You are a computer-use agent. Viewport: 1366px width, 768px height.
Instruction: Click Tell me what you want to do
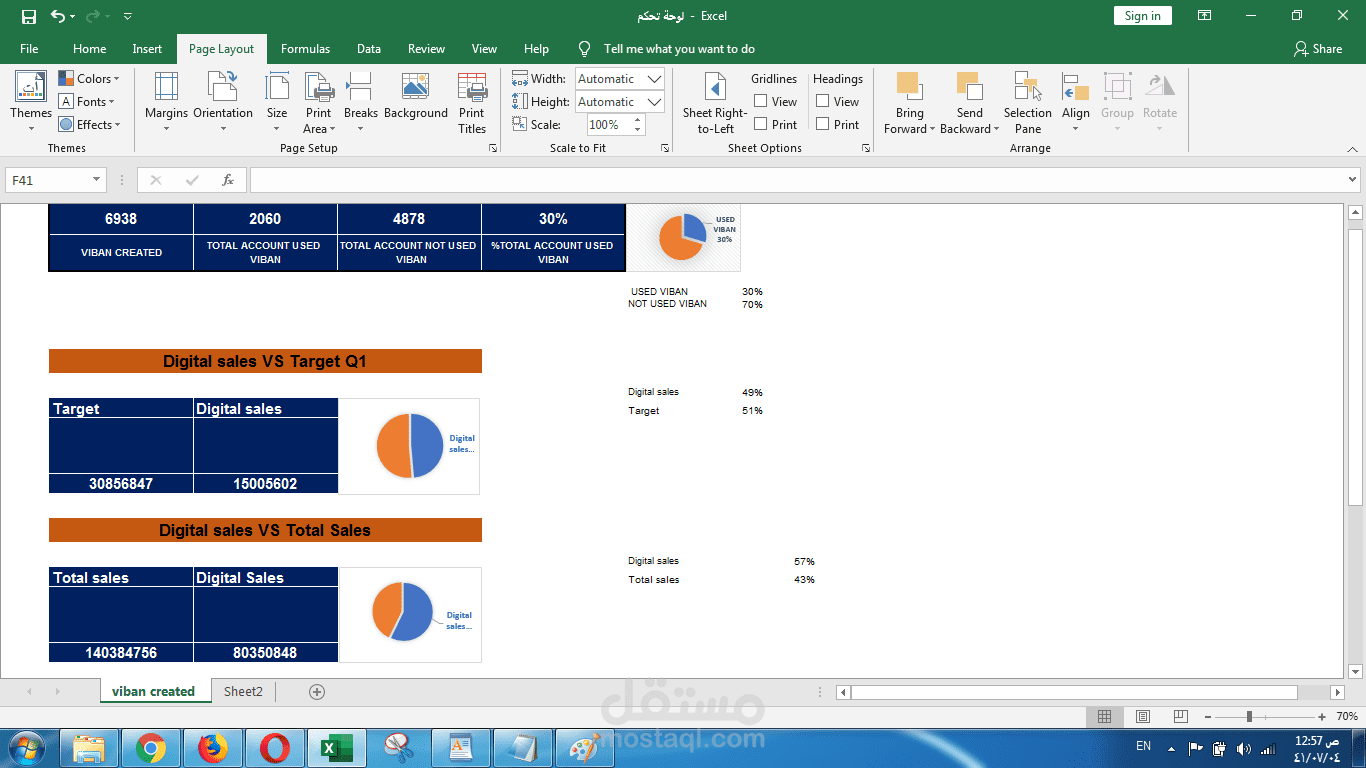point(679,49)
